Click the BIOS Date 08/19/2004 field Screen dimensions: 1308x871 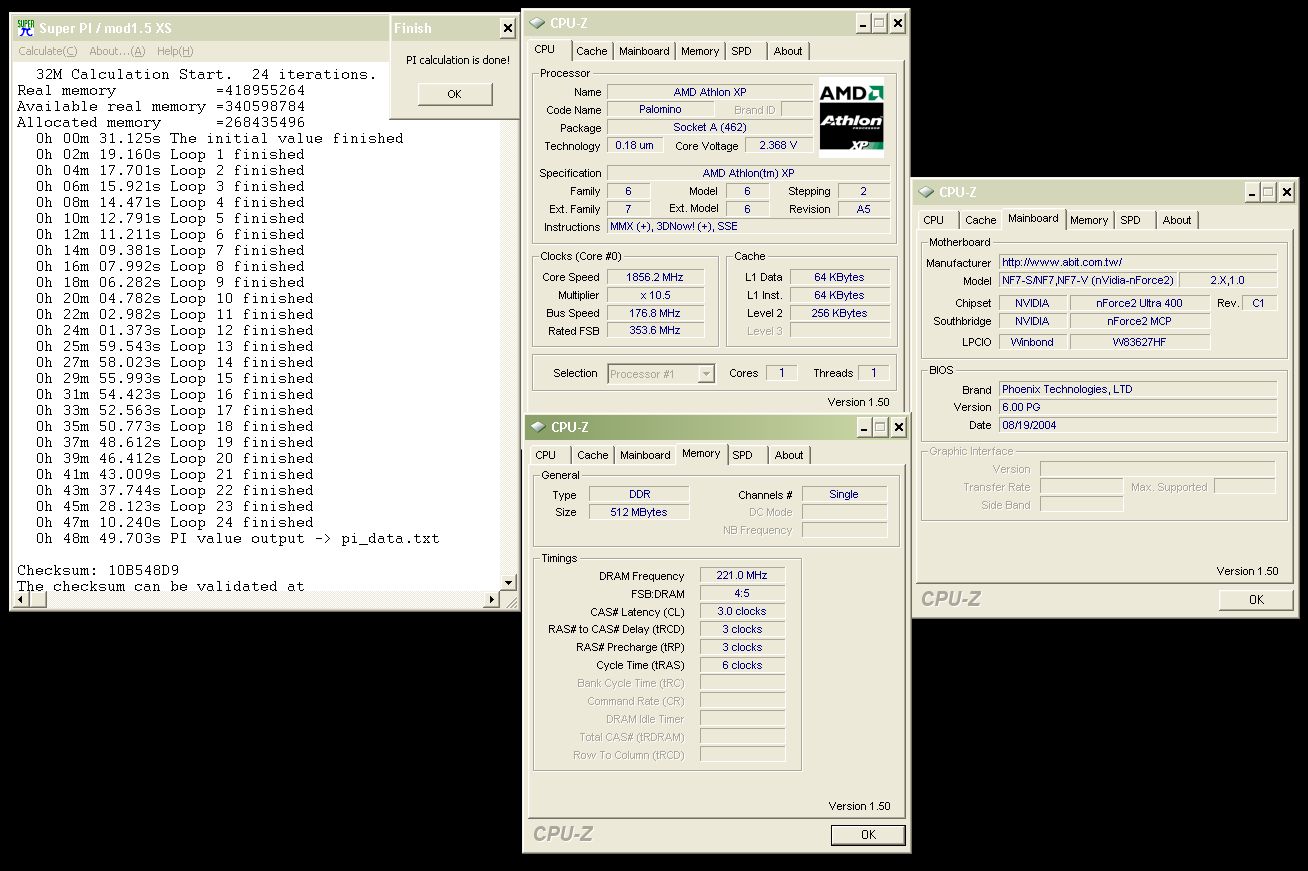1138,425
